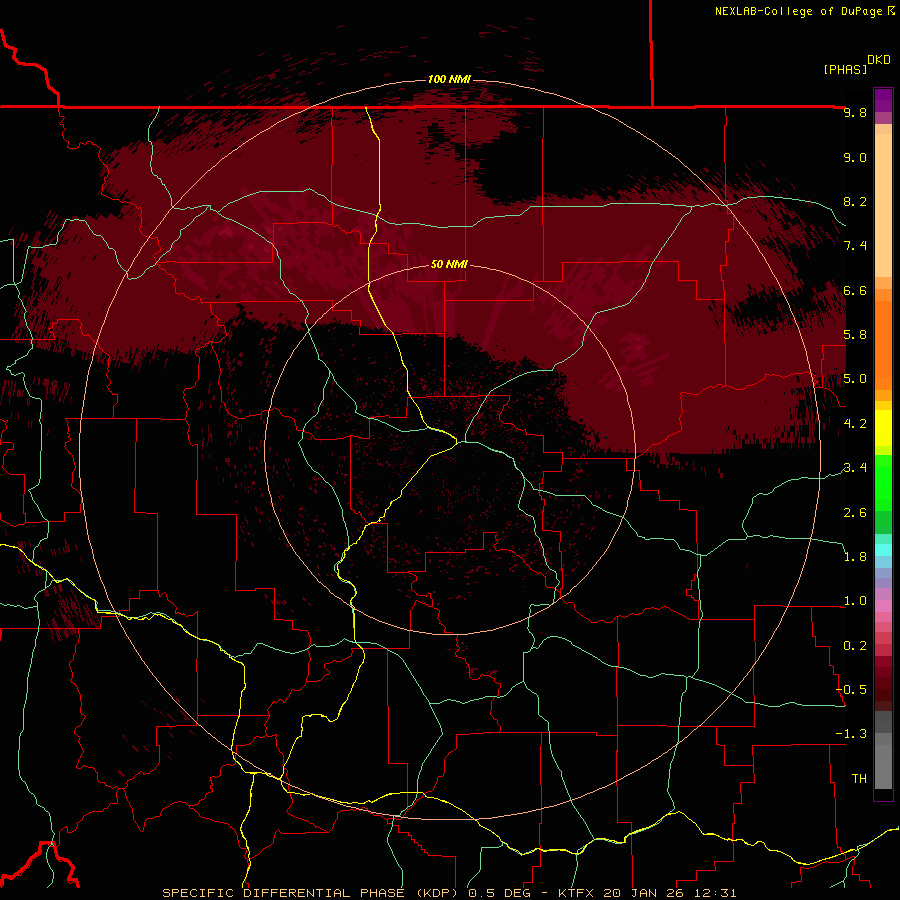Click the 7.4 value on color scale
Viewport: 900px width, 900px height.
point(855,246)
